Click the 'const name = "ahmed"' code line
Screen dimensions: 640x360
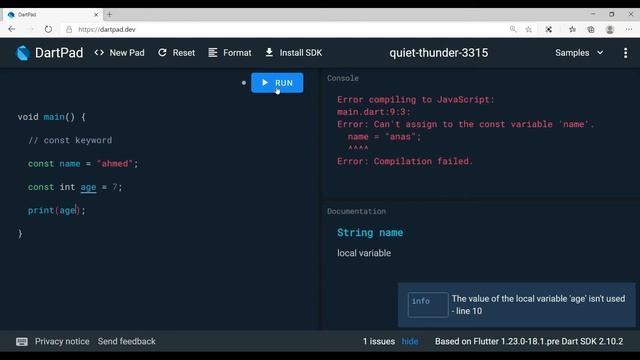pyautogui.click(x=83, y=164)
